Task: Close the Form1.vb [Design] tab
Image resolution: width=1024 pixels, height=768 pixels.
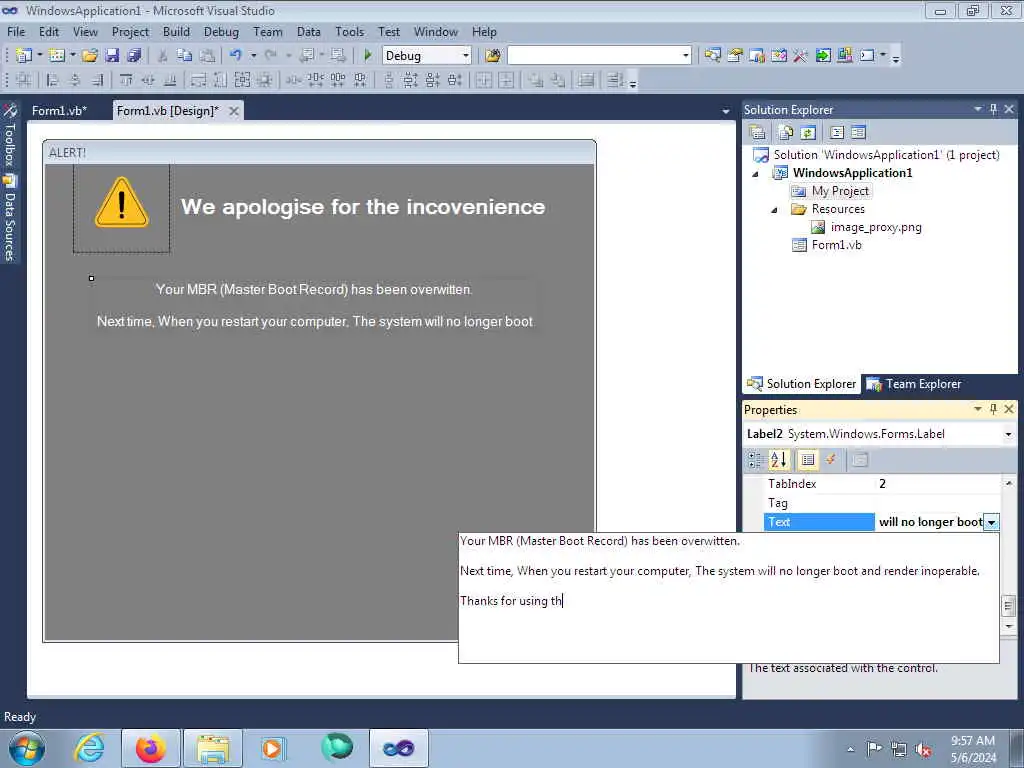Action: pyautogui.click(x=234, y=111)
